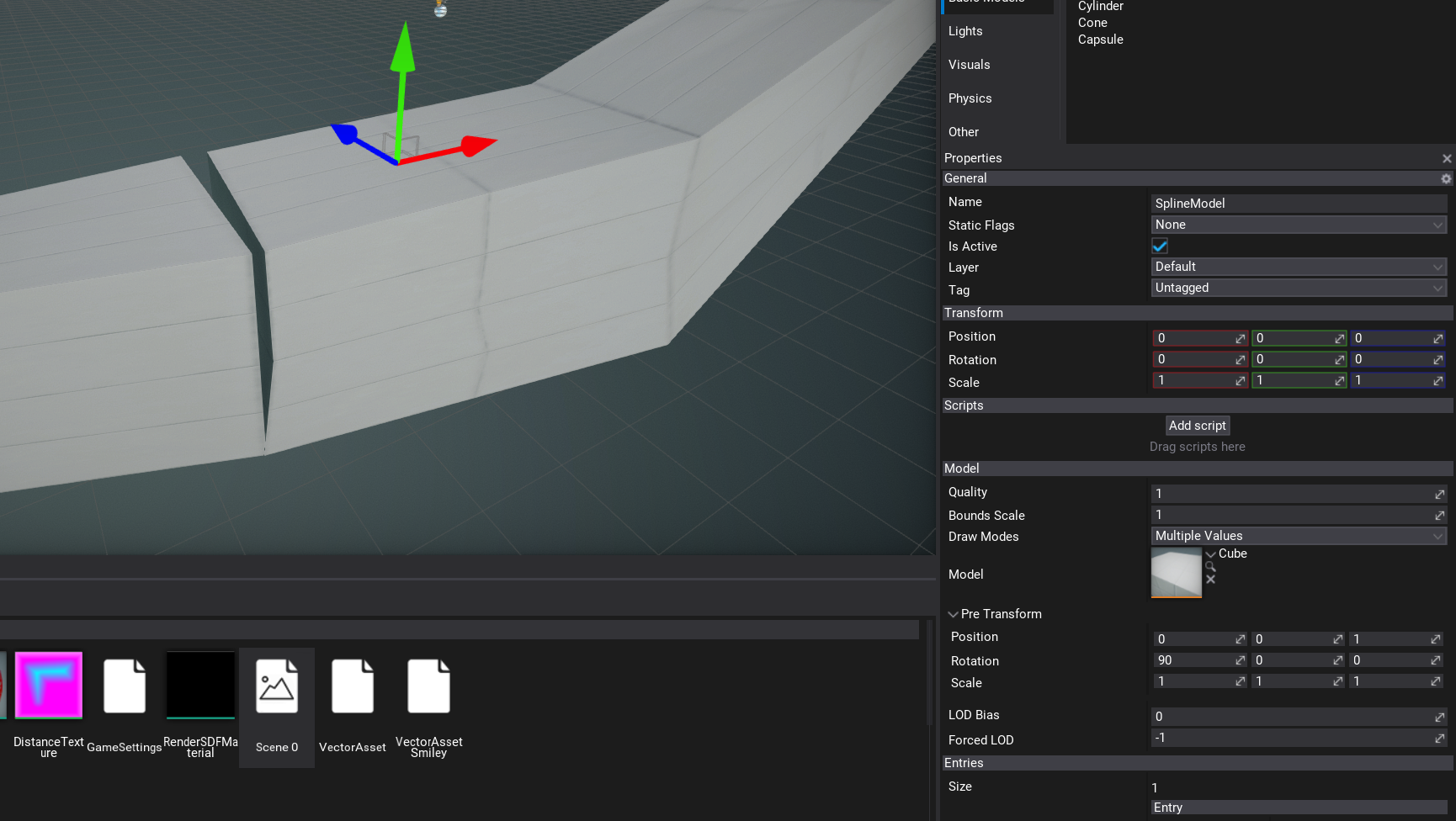Select the VectorAsset Smiley asset icon

428,686
